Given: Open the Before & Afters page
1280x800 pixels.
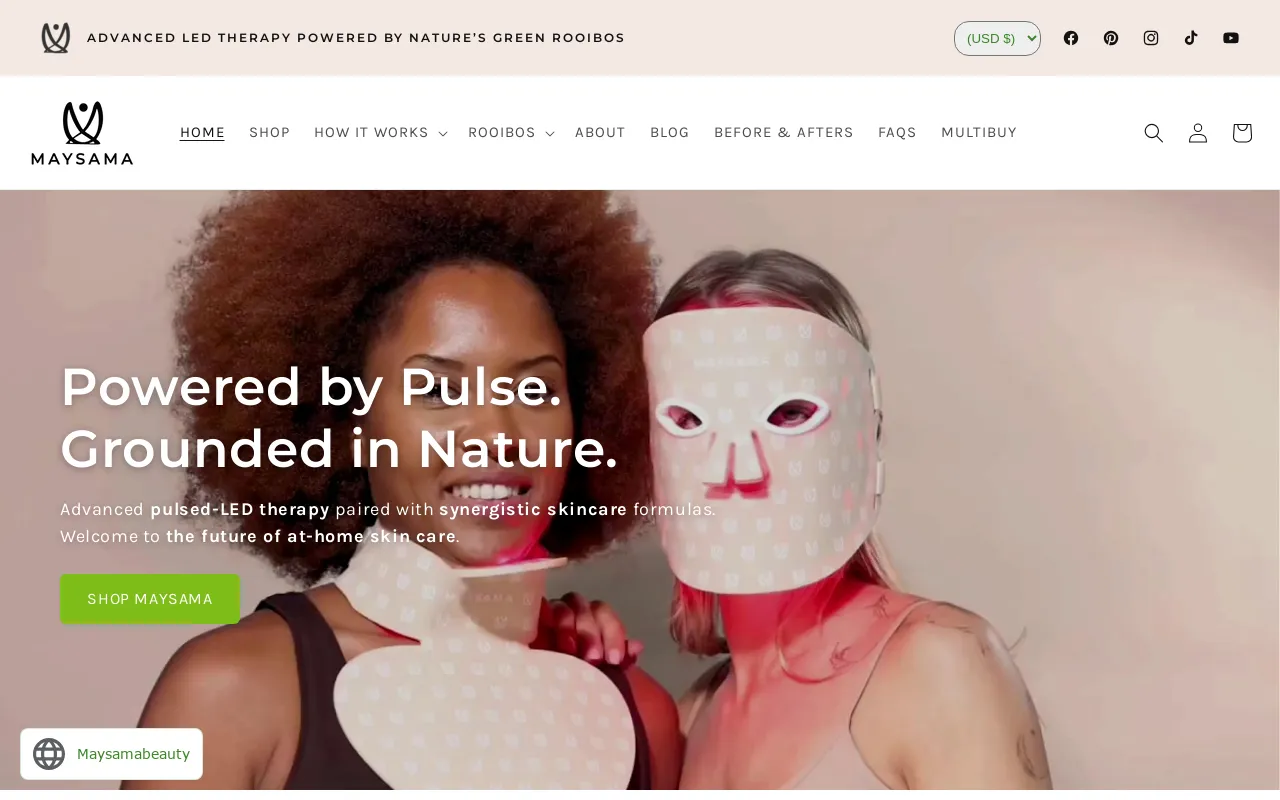Looking at the screenshot, I should (784, 133).
